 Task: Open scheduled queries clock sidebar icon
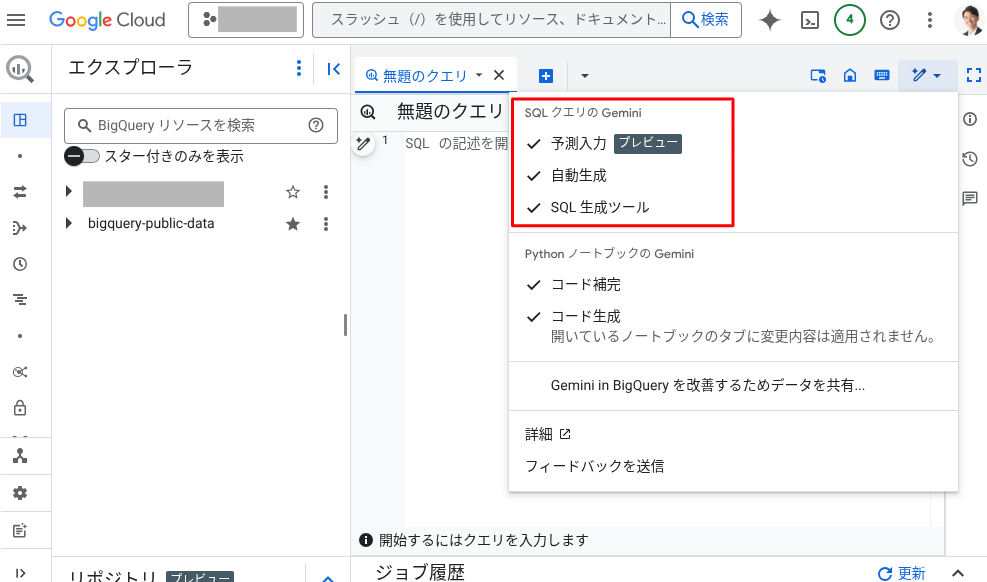point(20,264)
